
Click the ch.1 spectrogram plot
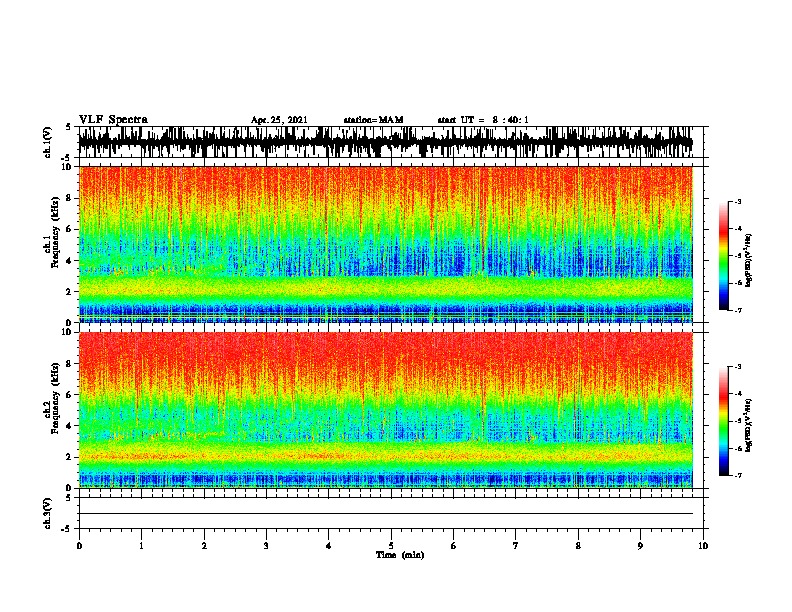pyautogui.click(x=386, y=244)
